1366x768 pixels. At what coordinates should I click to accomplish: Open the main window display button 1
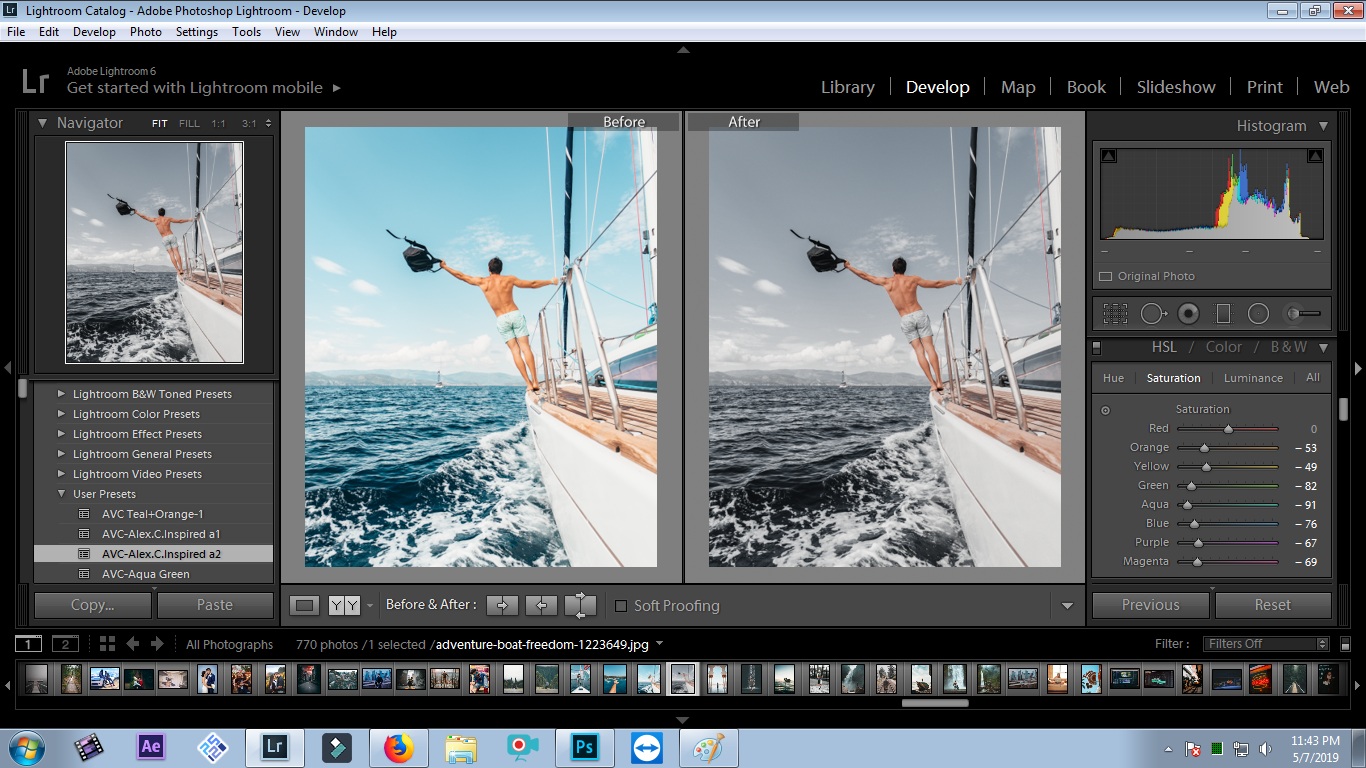pos(28,644)
